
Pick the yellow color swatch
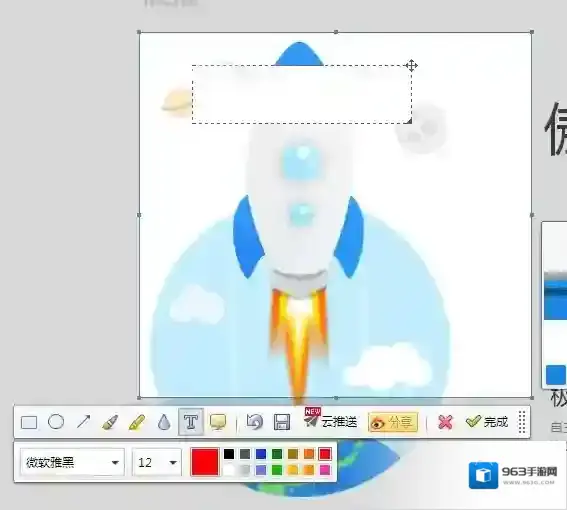pyautogui.click(x=293, y=470)
